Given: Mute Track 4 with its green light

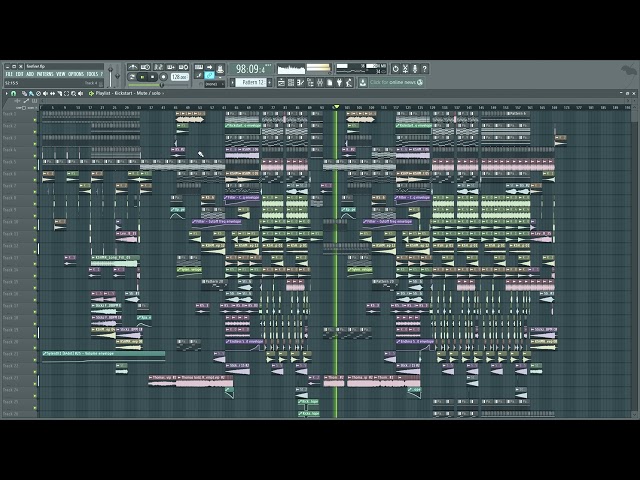Looking at the screenshot, I should pos(35,156).
